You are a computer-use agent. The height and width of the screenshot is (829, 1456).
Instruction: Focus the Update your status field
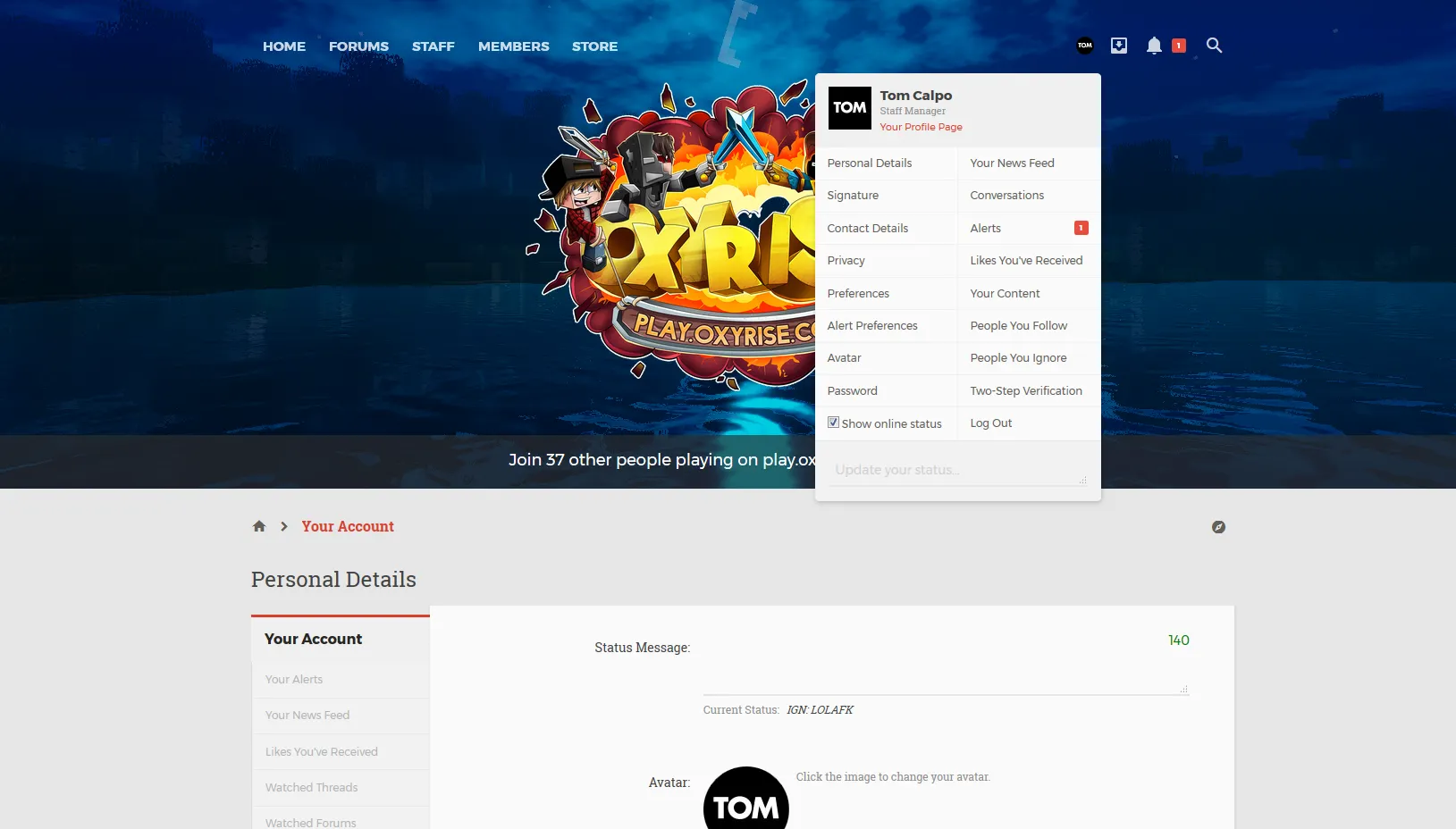[958, 471]
